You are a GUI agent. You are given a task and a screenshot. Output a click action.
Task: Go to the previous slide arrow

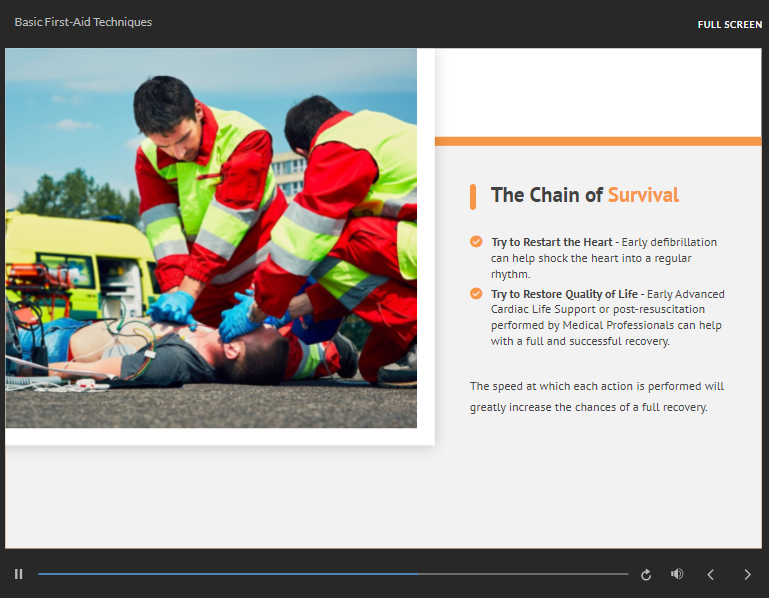pos(710,574)
